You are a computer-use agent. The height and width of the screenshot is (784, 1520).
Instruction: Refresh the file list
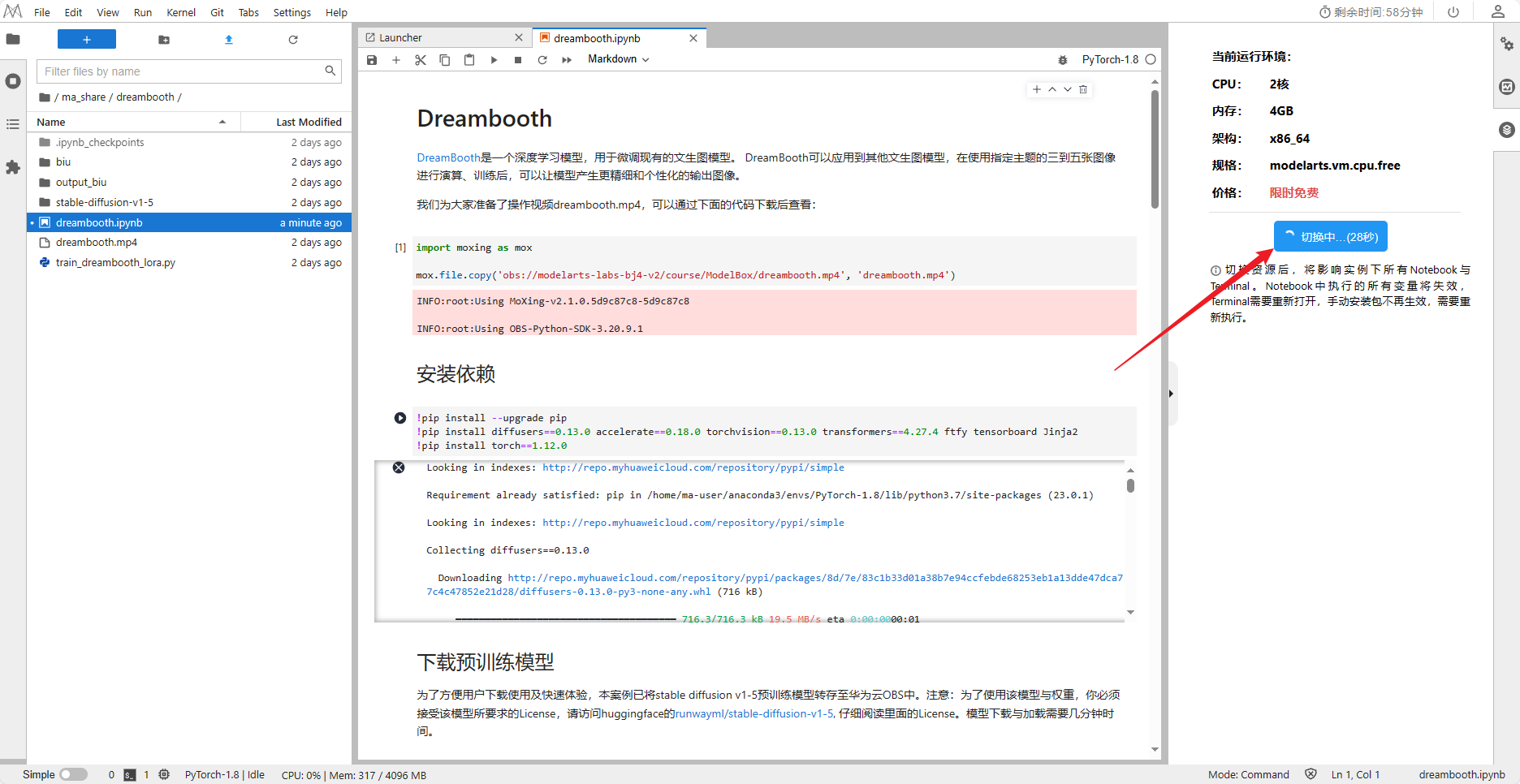(x=293, y=40)
